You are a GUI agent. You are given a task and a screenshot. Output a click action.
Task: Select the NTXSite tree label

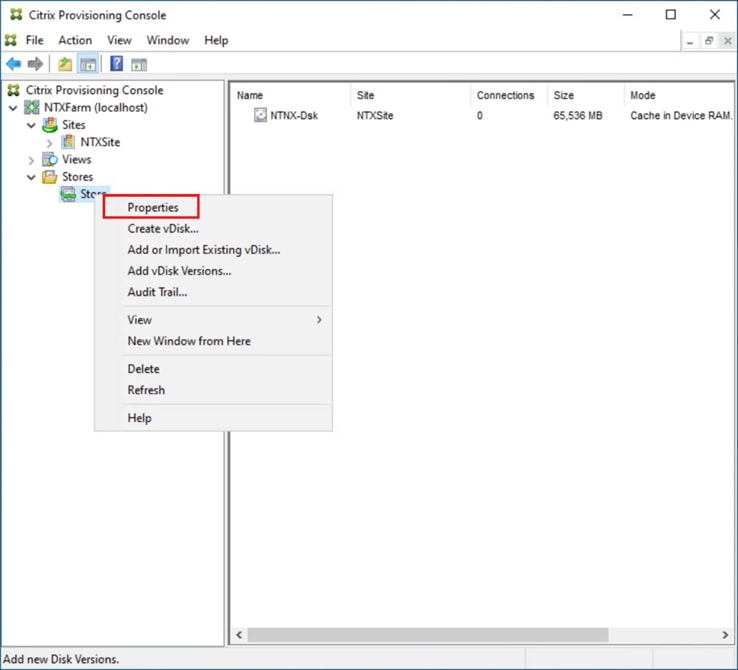tap(100, 142)
